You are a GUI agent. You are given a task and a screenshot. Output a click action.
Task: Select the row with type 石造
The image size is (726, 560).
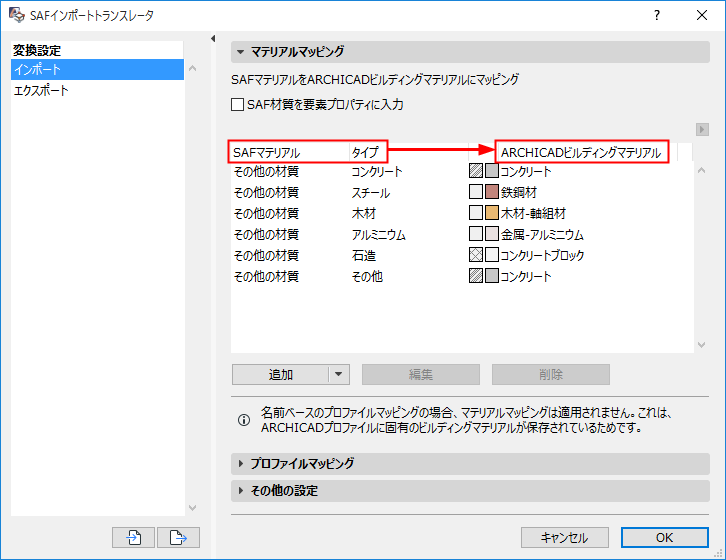pos(462,255)
